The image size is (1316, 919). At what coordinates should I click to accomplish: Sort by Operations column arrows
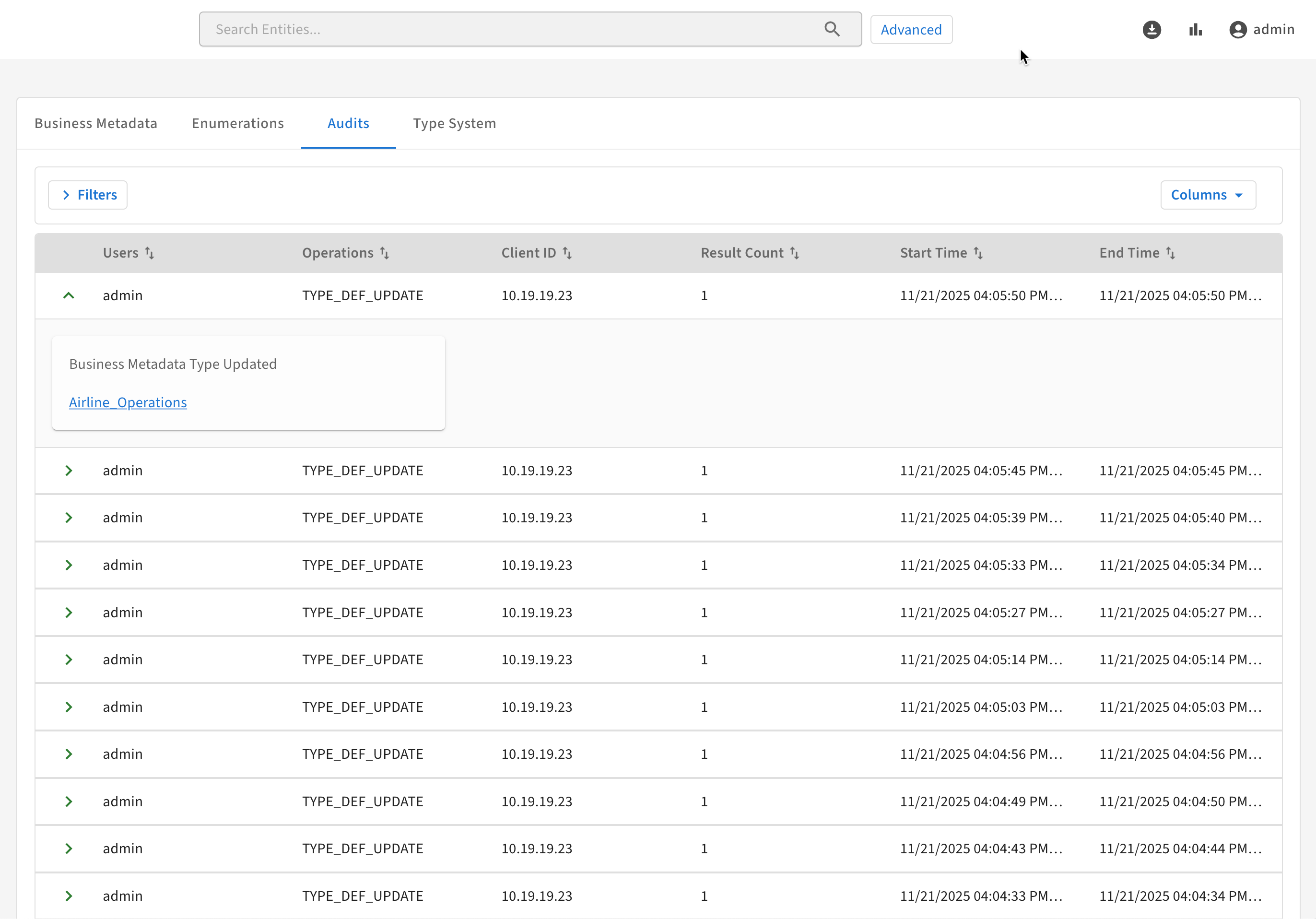385,253
